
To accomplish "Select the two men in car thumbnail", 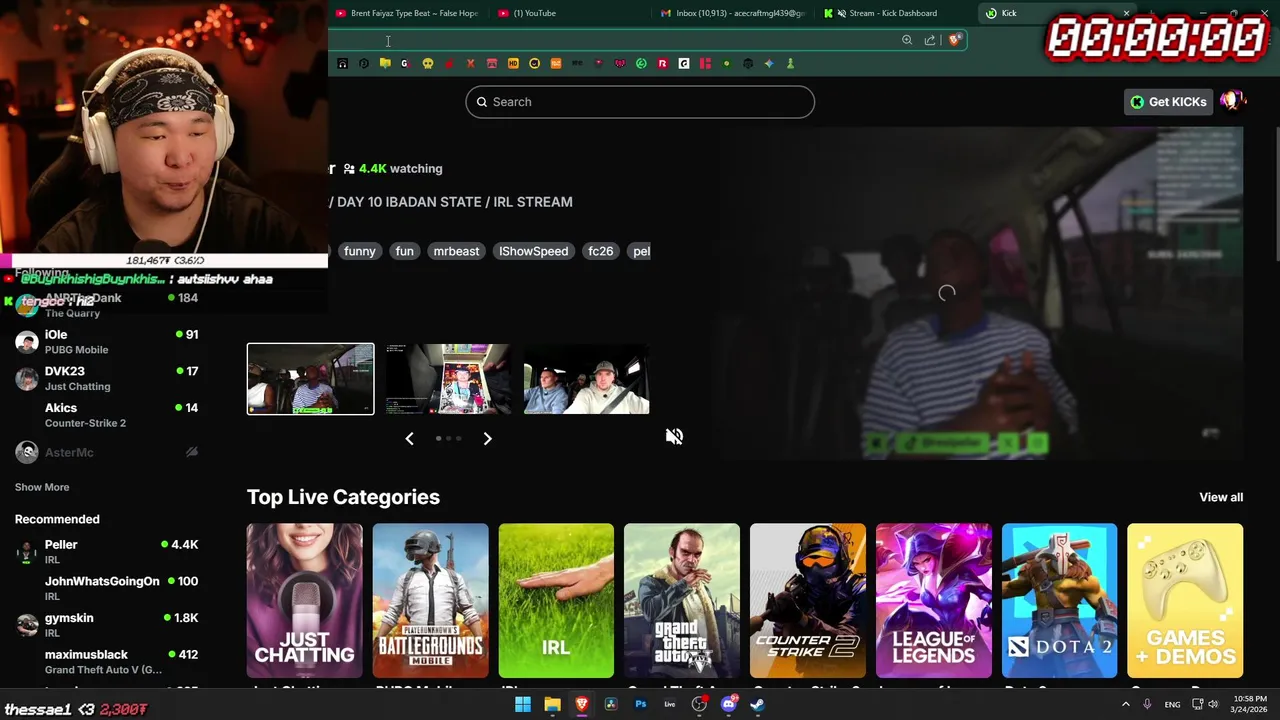I will (586, 379).
